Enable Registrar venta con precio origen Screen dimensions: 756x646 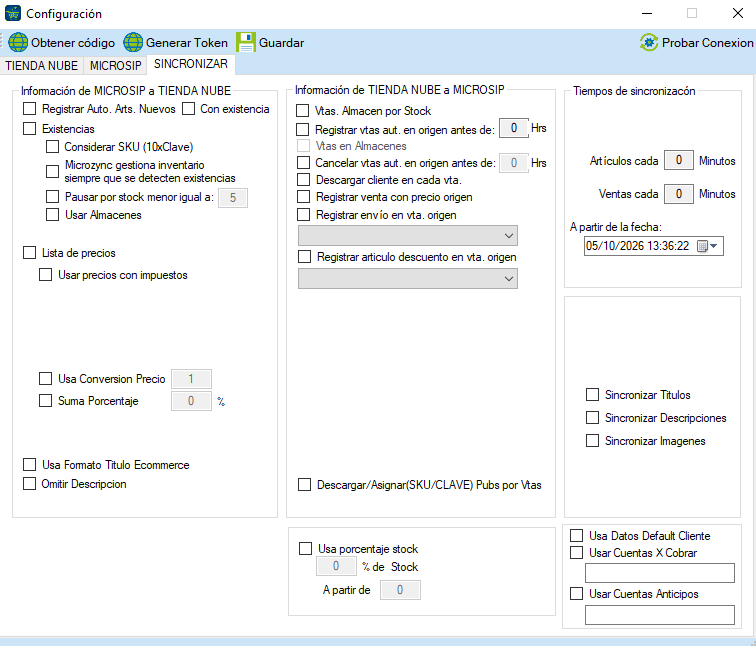[x=303, y=197]
